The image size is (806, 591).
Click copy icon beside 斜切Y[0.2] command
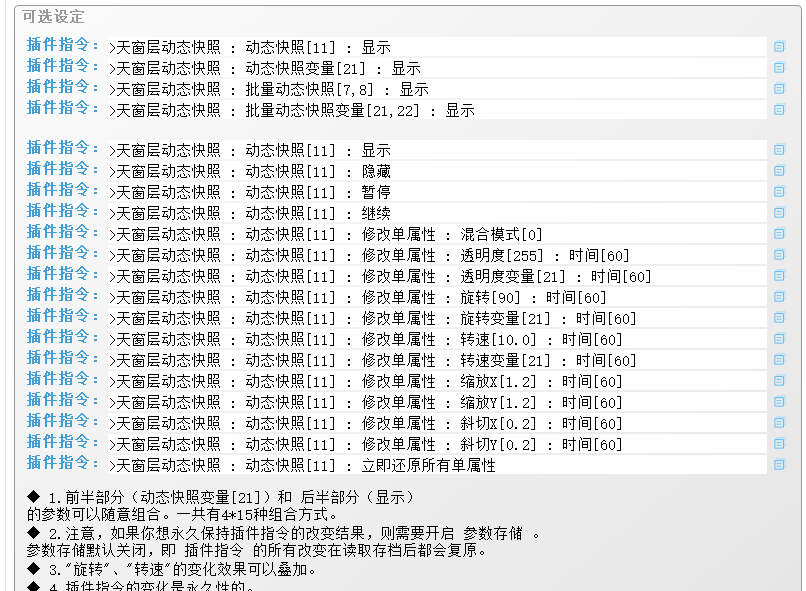[779, 444]
